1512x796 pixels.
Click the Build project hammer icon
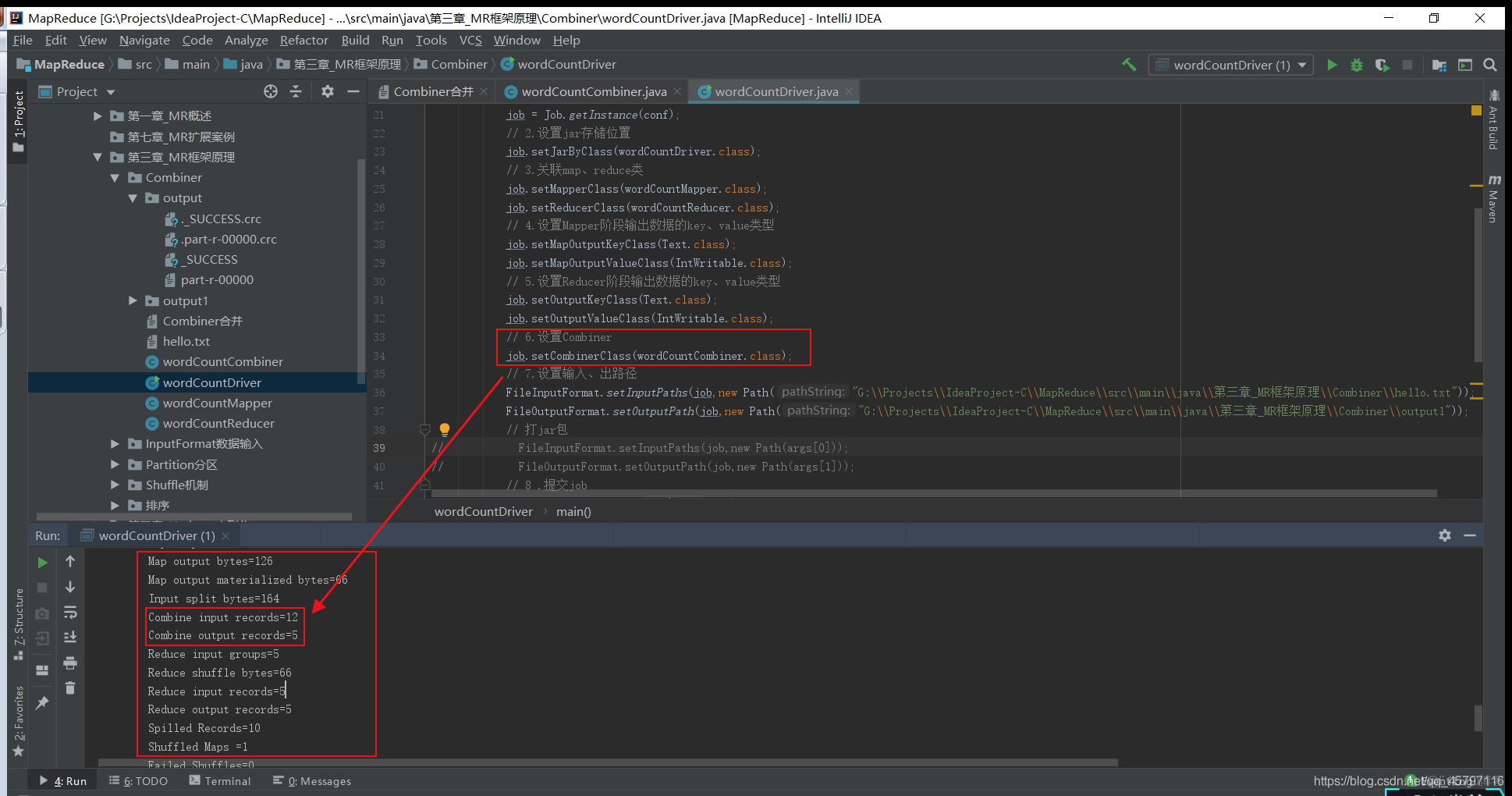[x=1129, y=65]
